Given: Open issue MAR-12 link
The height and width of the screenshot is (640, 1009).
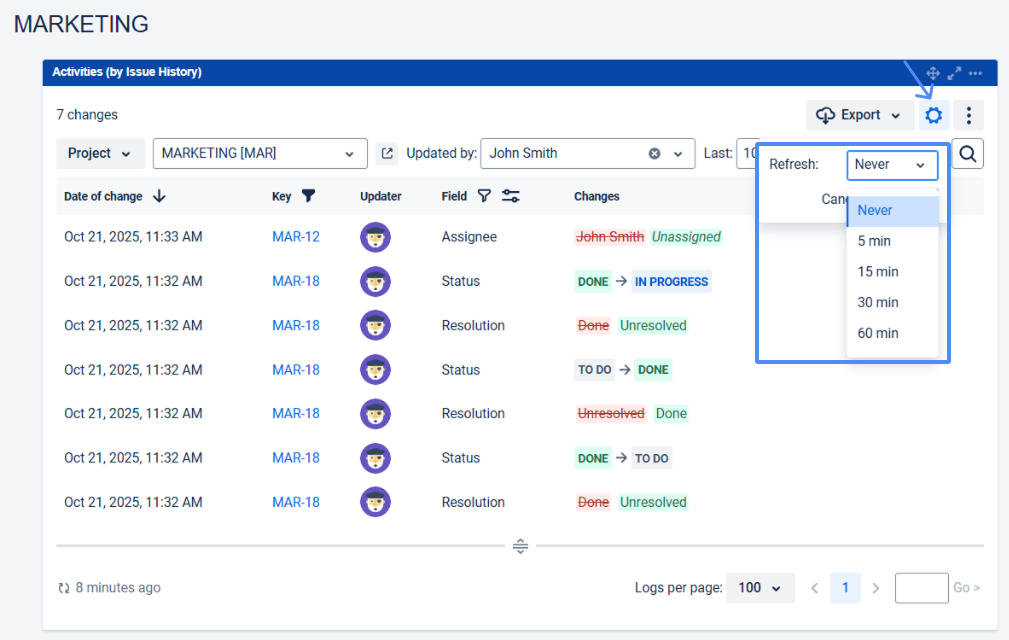Looking at the screenshot, I should (x=296, y=237).
